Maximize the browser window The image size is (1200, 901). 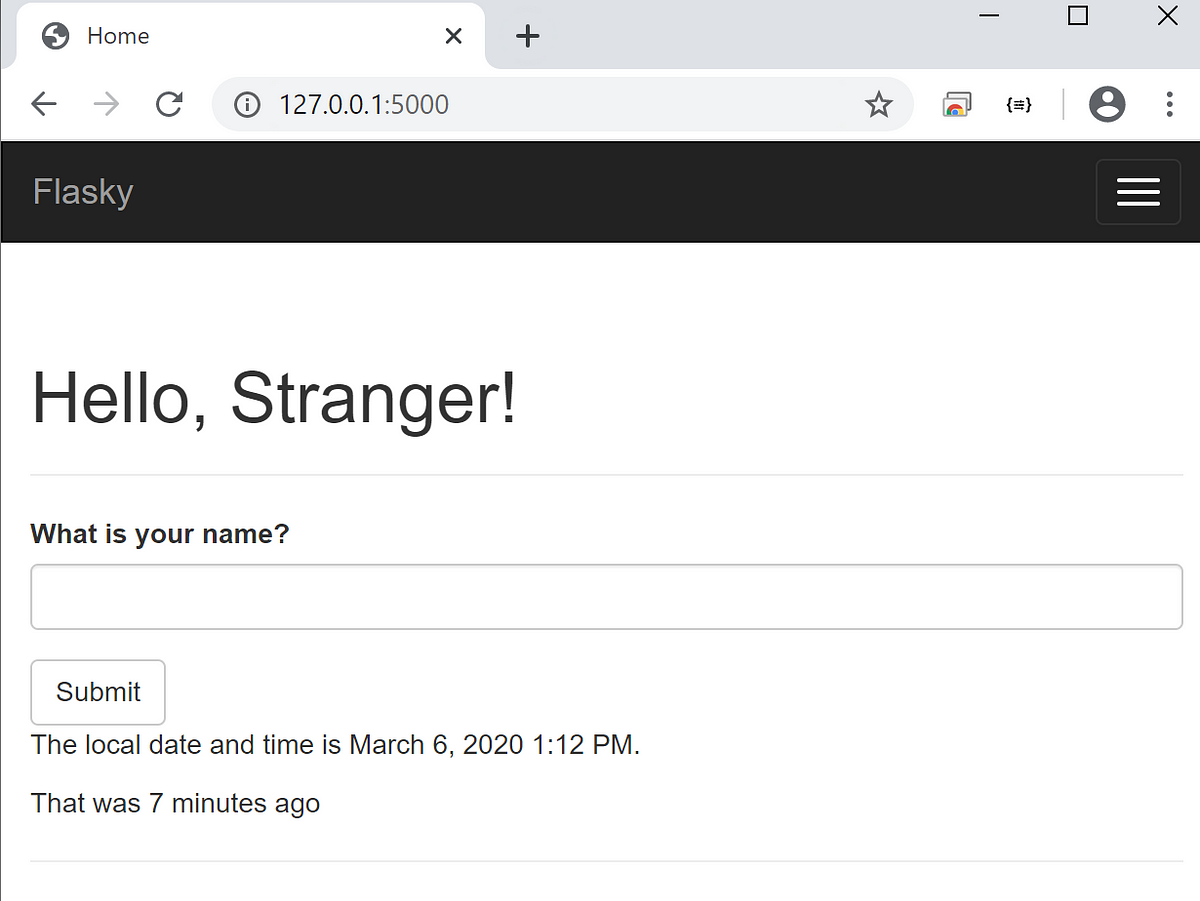pos(1077,16)
